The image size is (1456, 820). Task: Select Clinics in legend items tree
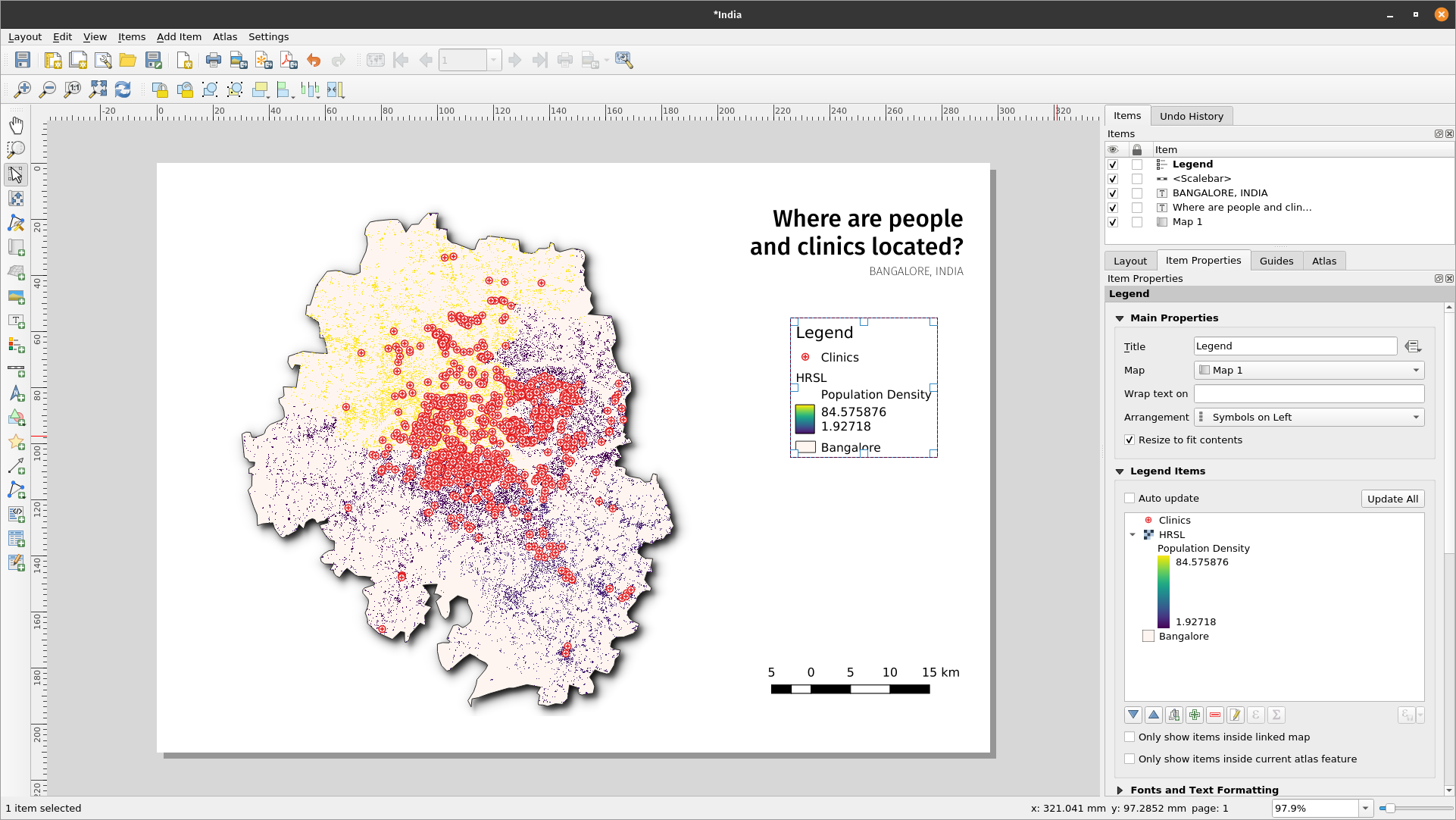click(1174, 520)
